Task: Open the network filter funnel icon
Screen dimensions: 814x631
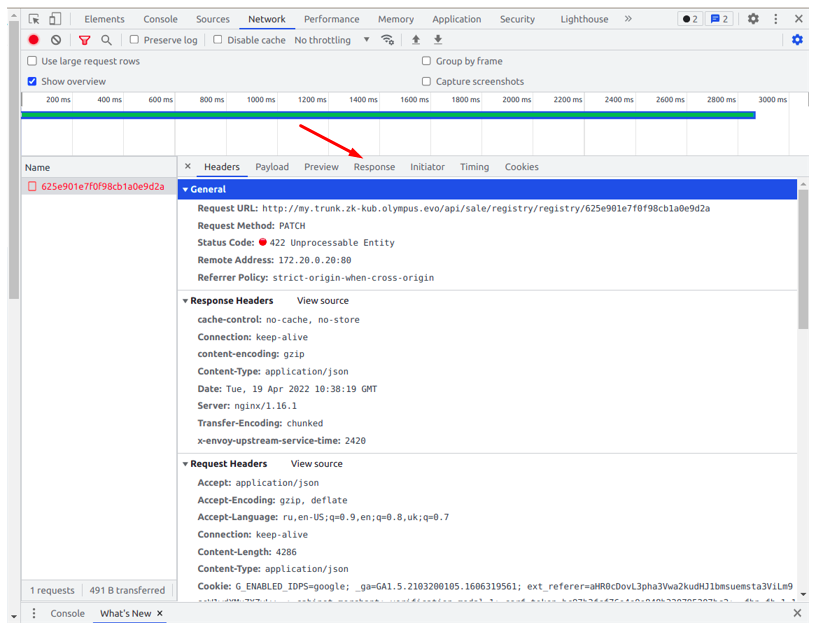Action: point(84,40)
